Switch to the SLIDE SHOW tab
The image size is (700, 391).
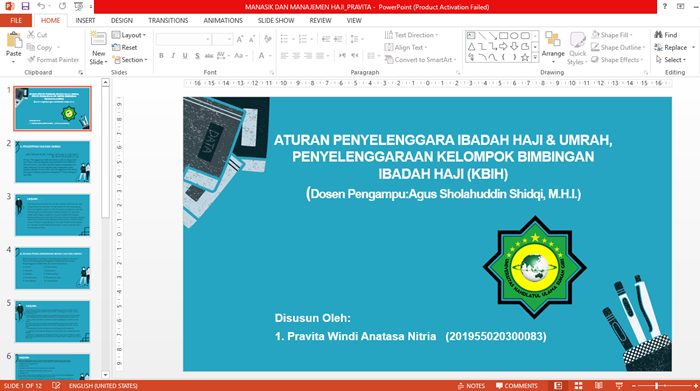276,21
